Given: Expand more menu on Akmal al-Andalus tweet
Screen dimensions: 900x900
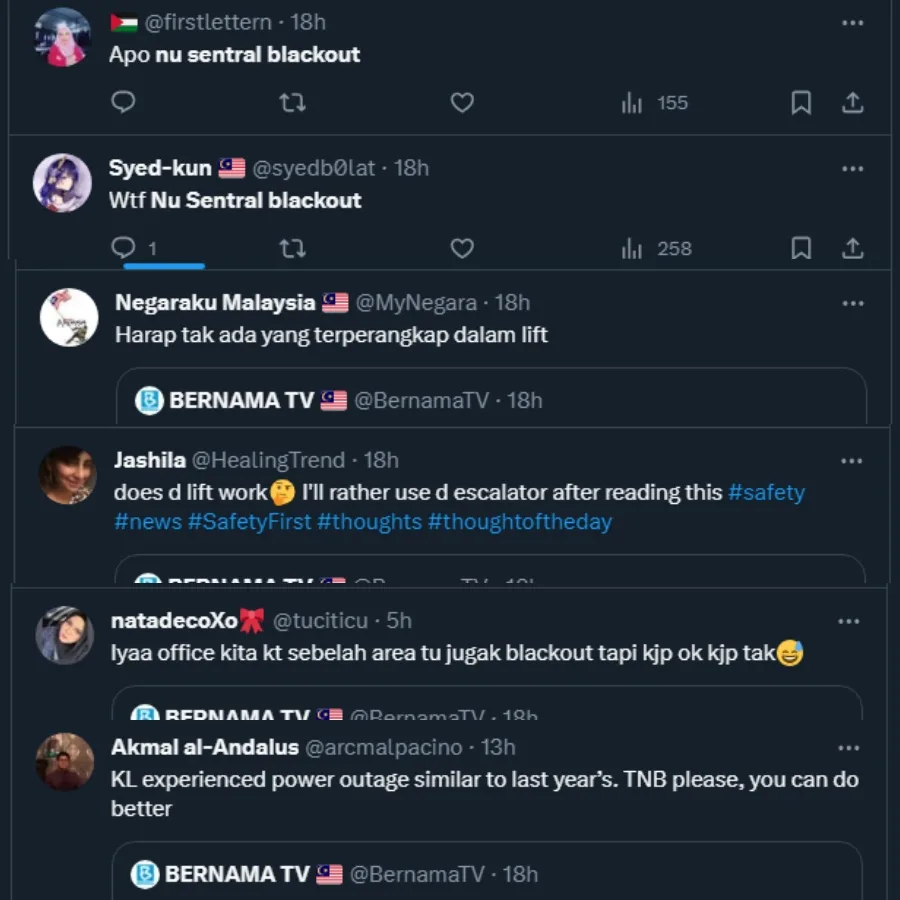Looking at the screenshot, I should [849, 748].
